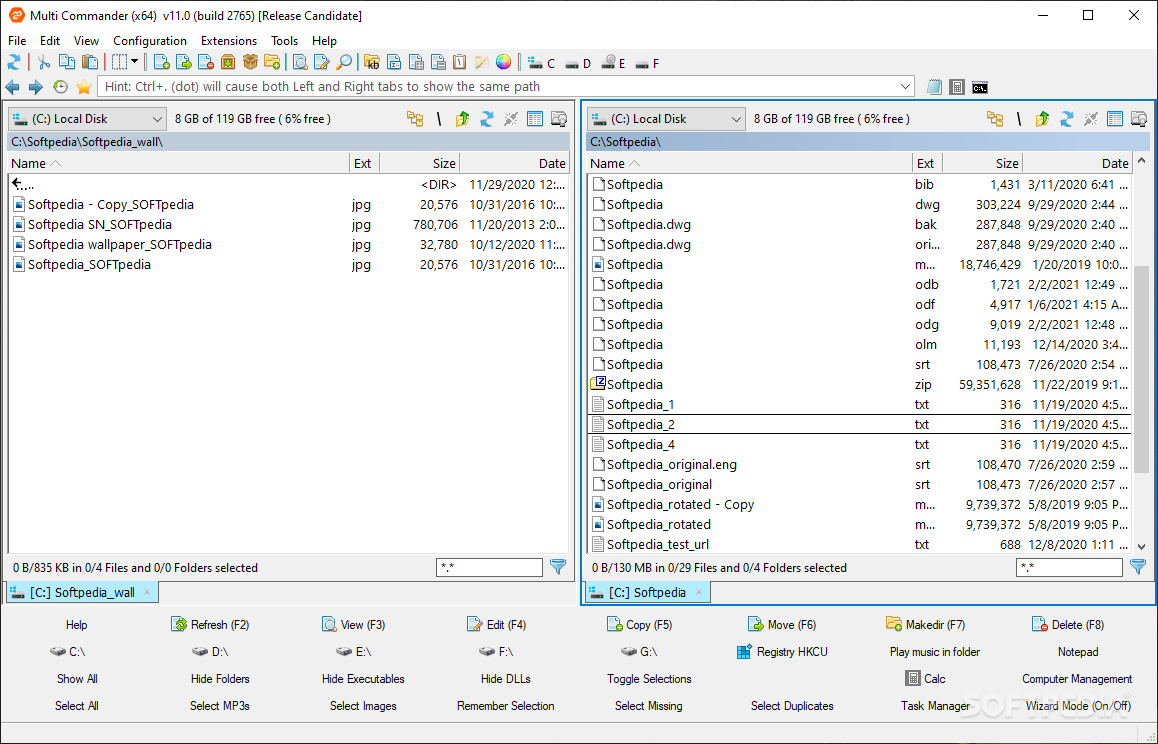Open the Tools menu
This screenshot has height=744, width=1158.
pos(284,41)
